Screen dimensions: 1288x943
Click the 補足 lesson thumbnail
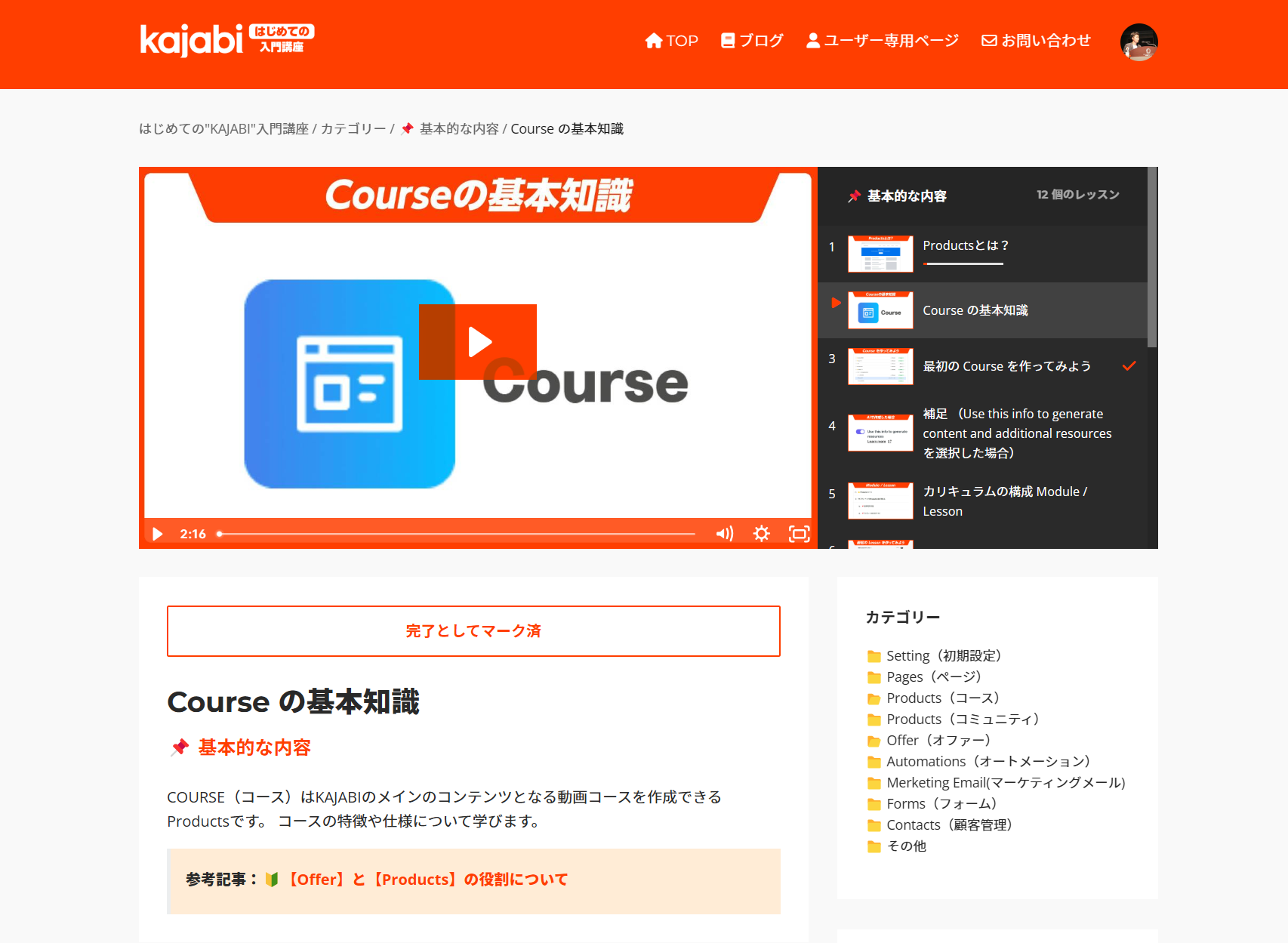(880, 433)
